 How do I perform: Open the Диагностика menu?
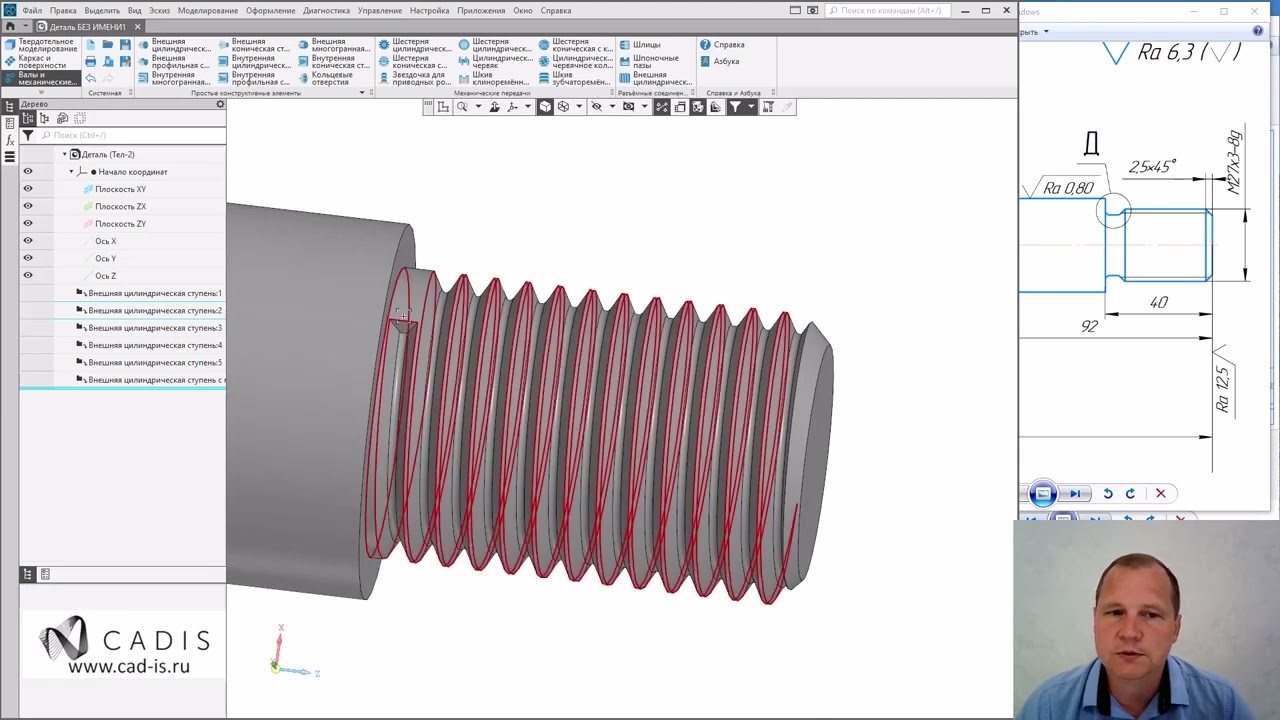[327, 10]
